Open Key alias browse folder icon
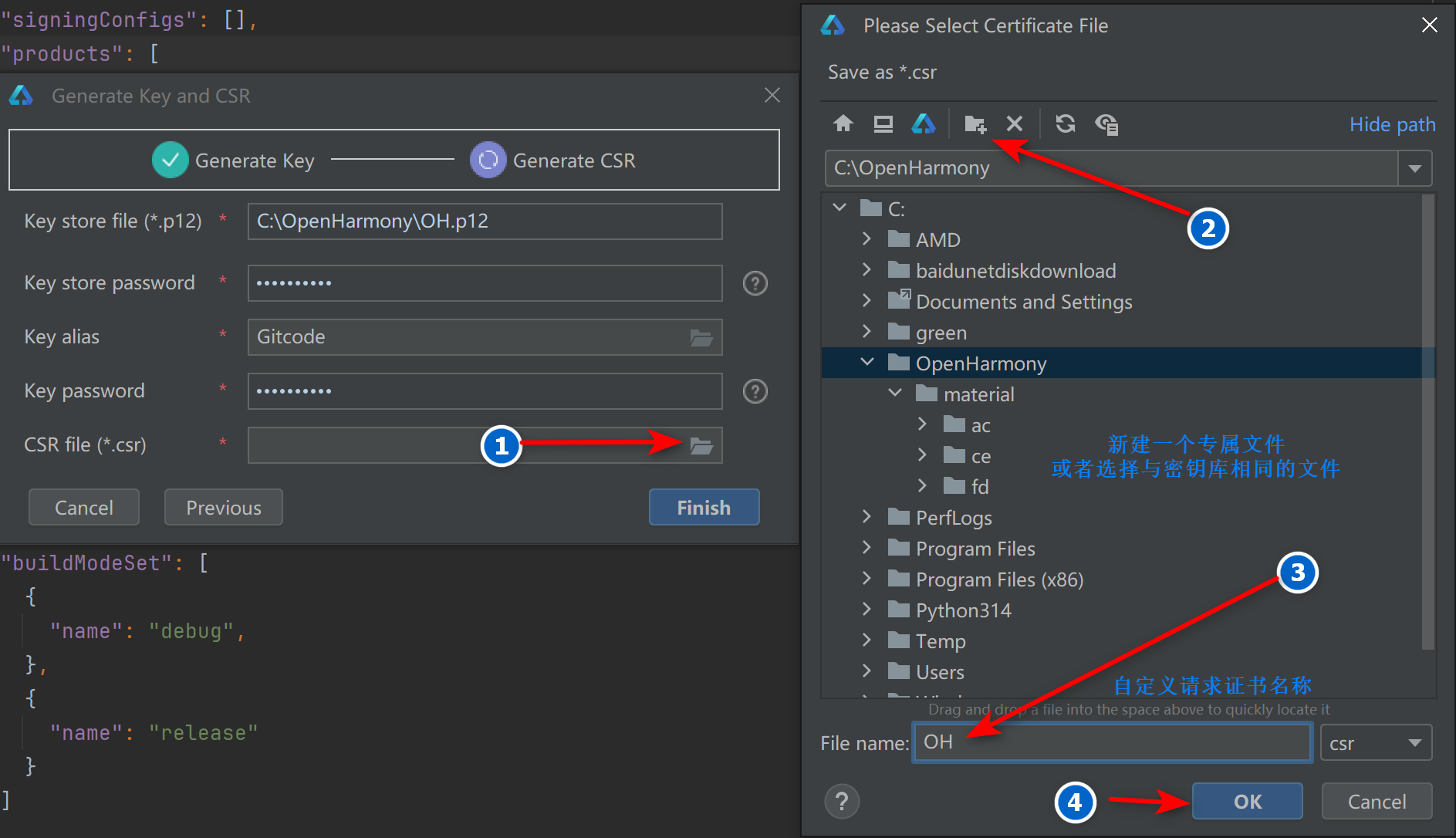This screenshot has height=838, width=1456. click(x=701, y=337)
